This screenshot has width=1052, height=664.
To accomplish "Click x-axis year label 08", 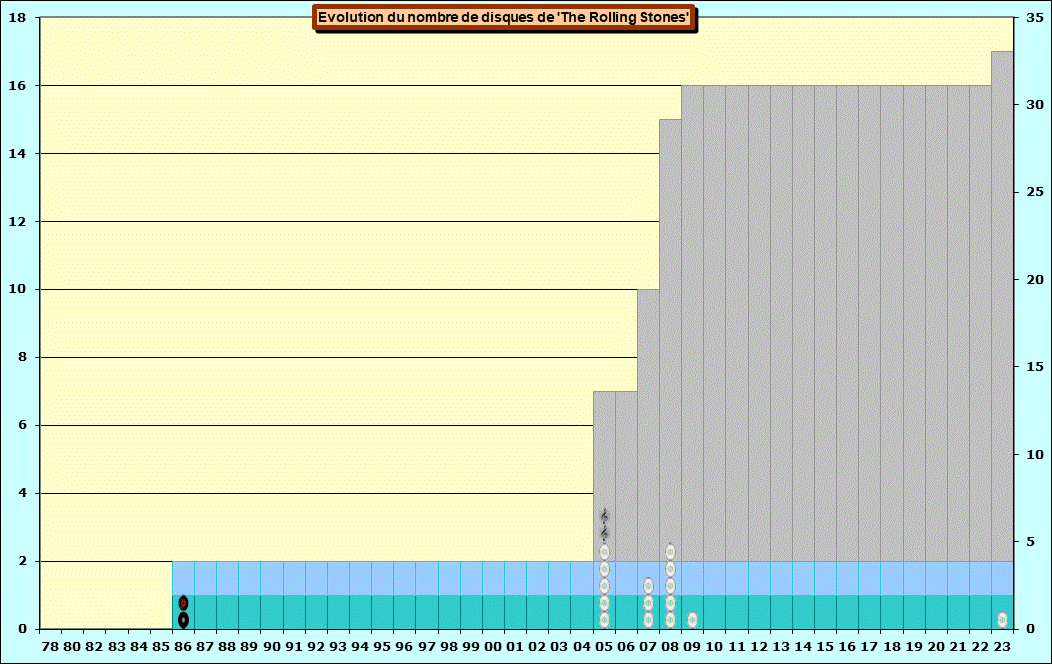I will click(670, 647).
